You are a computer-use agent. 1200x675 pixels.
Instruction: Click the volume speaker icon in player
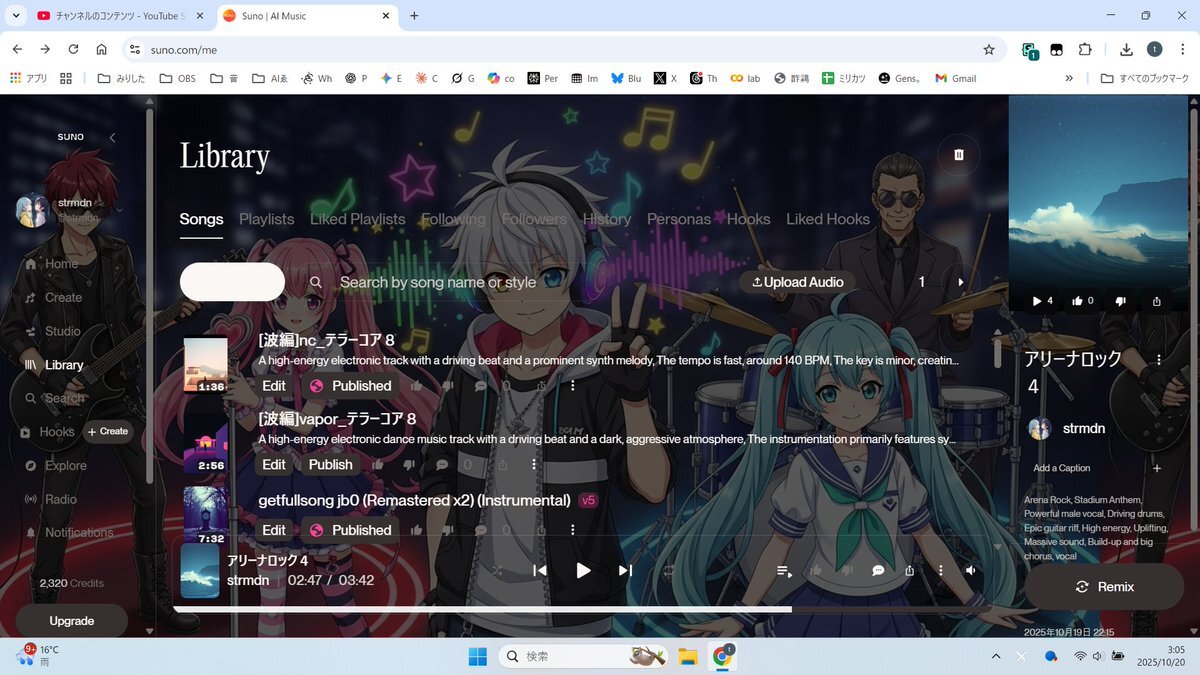click(x=970, y=570)
